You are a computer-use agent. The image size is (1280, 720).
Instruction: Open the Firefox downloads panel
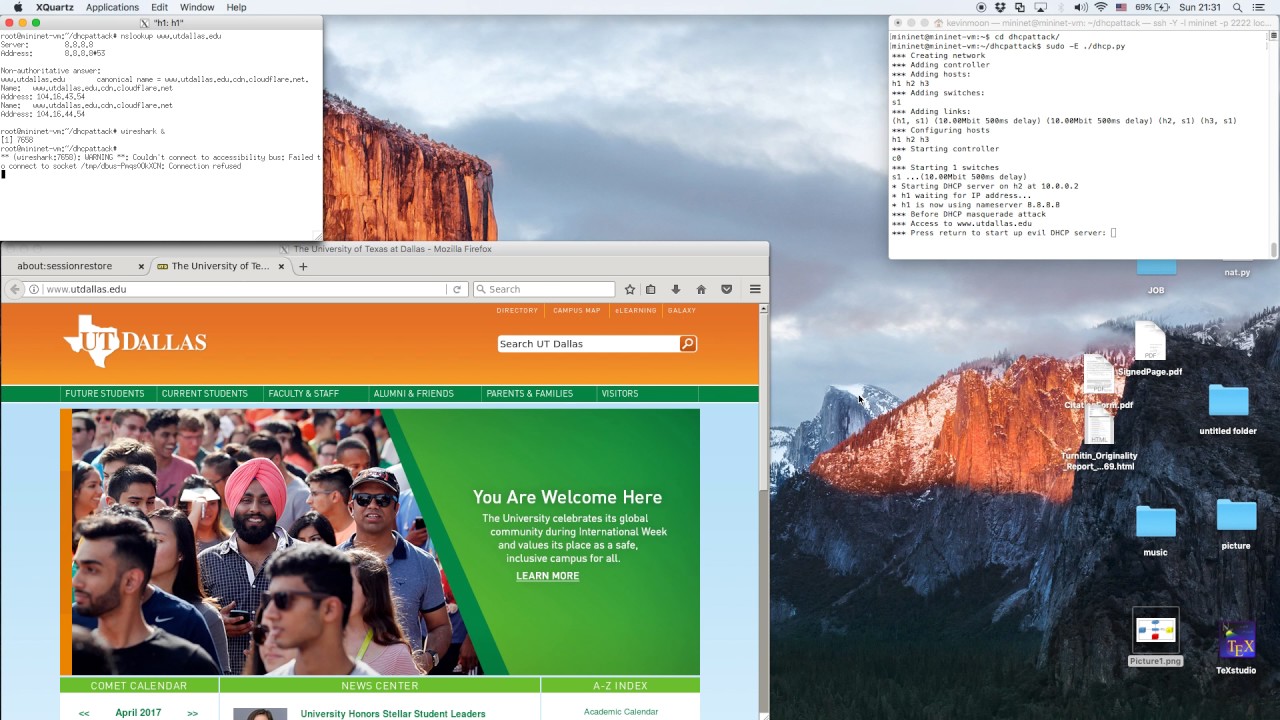click(x=676, y=289)
